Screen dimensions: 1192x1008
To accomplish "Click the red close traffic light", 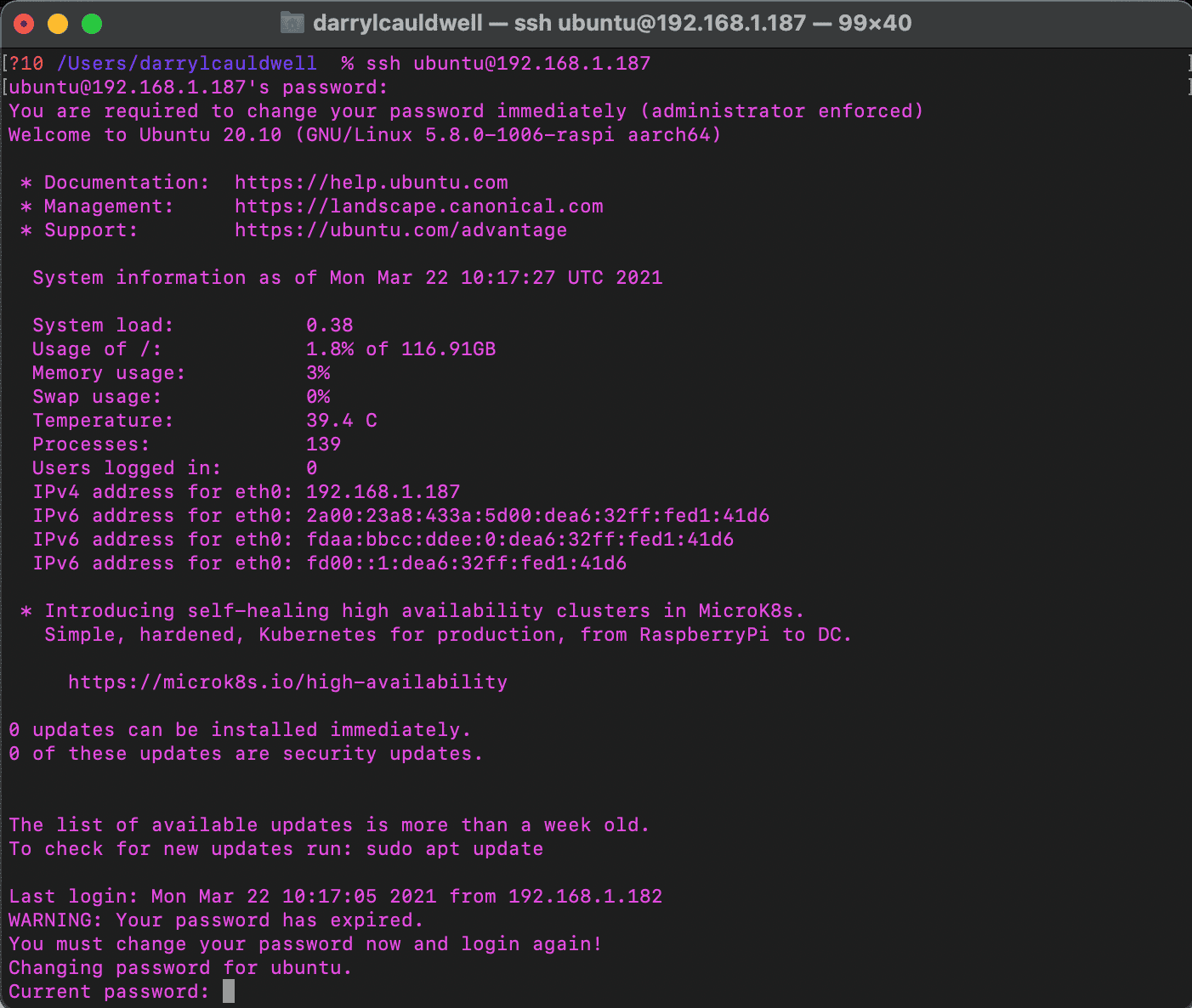I will (x=23, y=23).
